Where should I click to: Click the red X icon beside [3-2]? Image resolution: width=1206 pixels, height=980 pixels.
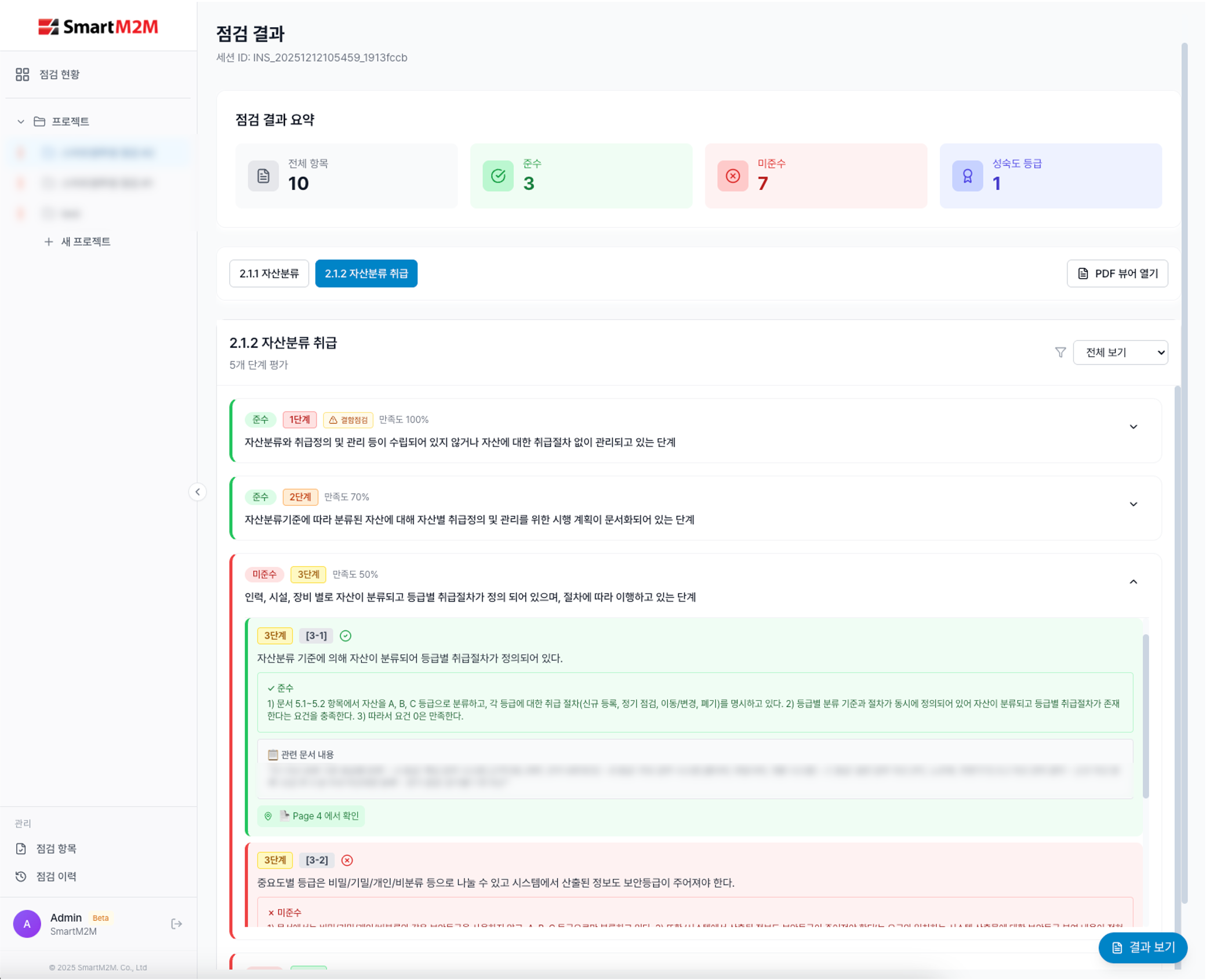point(347,860)
